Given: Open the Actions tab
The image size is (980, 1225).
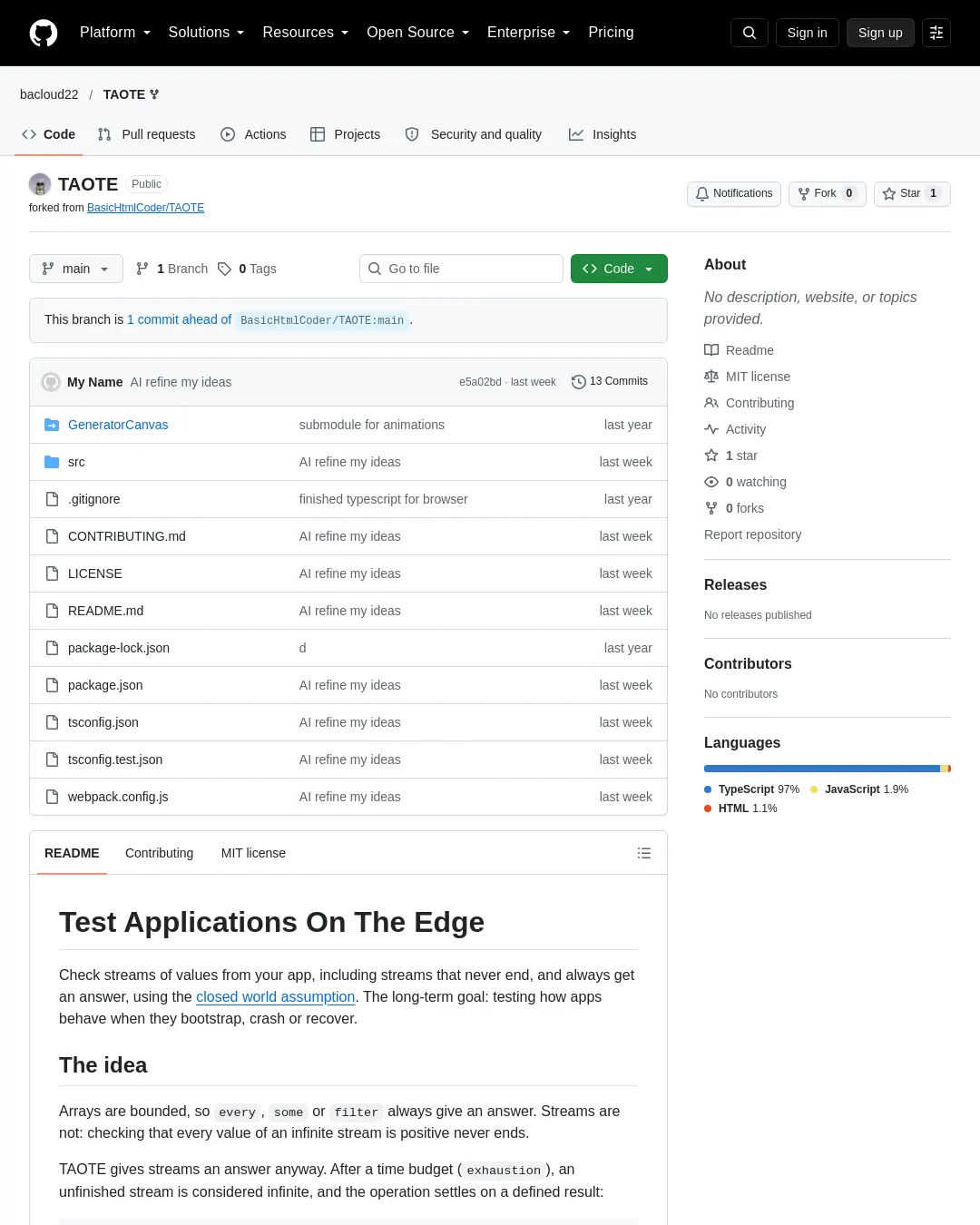Looking at the screenshot, I should [x=253, y=134].
